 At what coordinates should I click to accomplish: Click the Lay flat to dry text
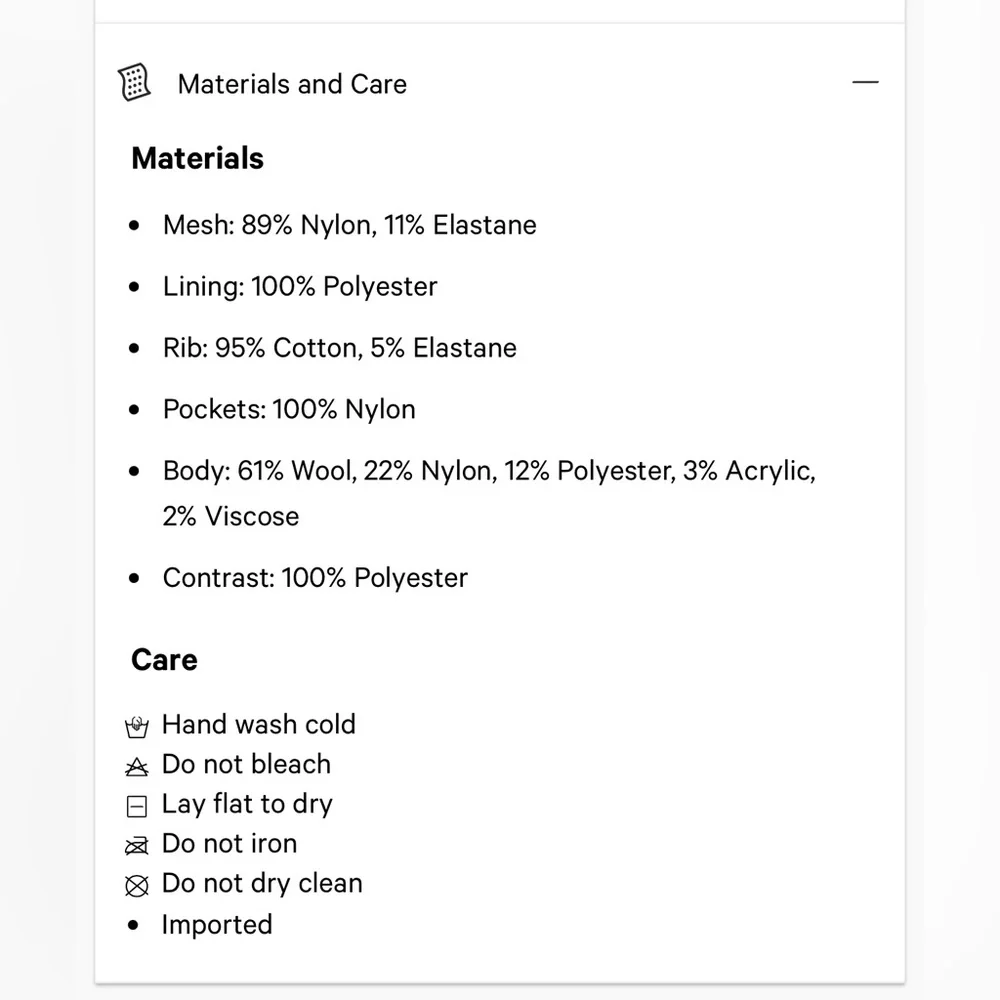click(247, 804)
